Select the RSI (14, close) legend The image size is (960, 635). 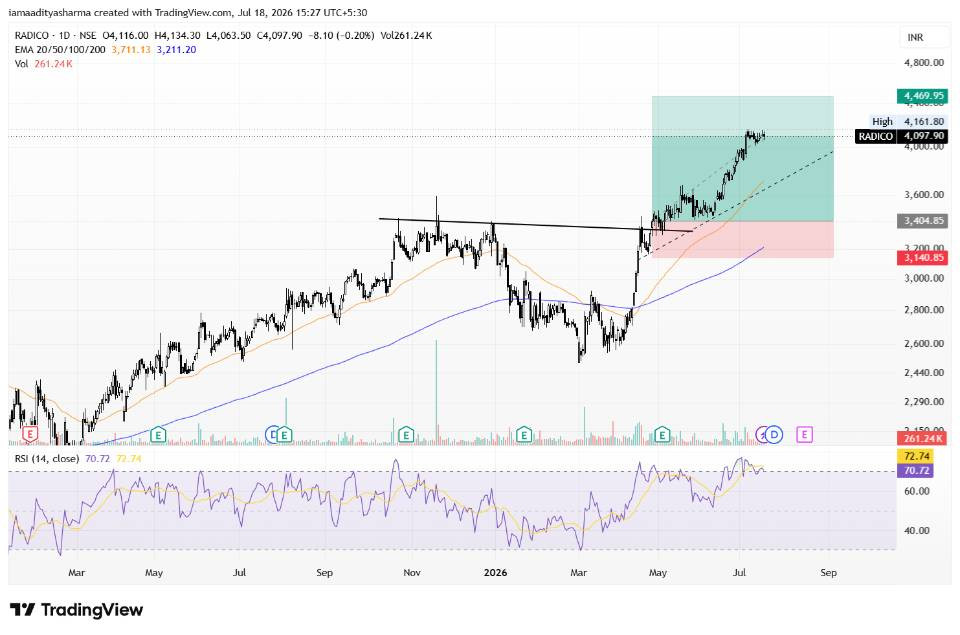(47, 458)
